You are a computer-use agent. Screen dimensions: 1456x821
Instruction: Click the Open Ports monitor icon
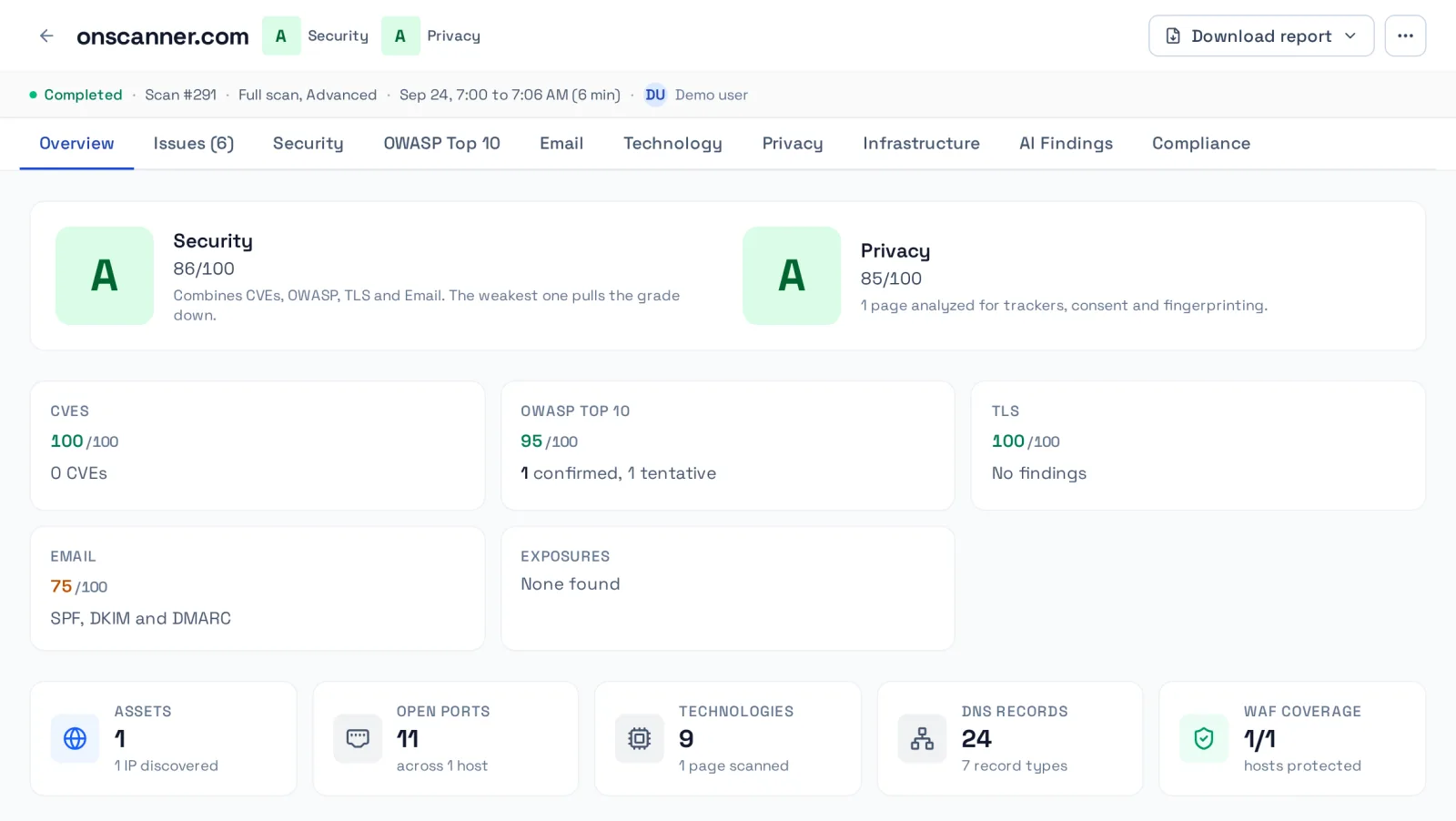(358, 738)
